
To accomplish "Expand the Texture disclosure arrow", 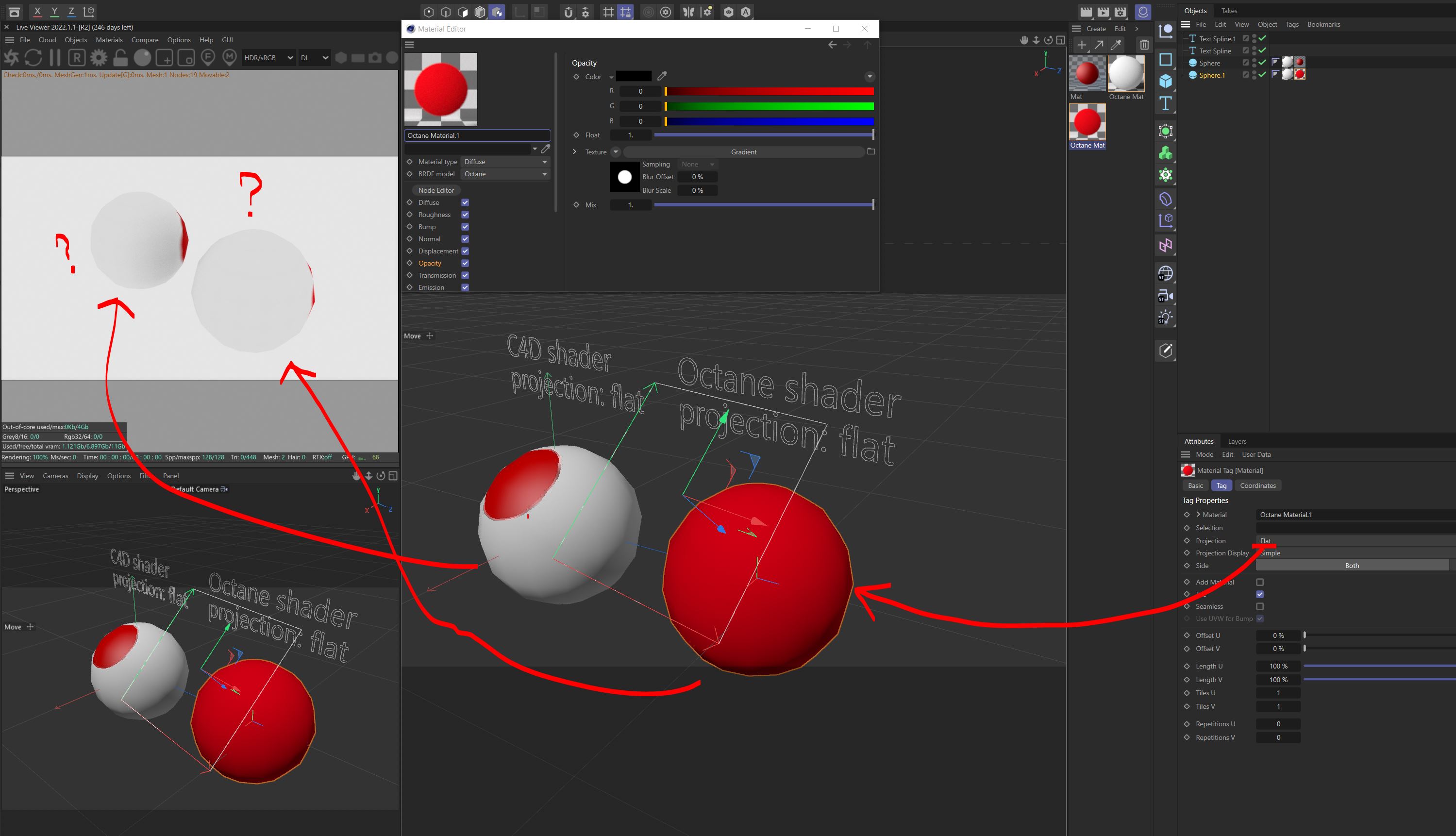I will (575, 151).
